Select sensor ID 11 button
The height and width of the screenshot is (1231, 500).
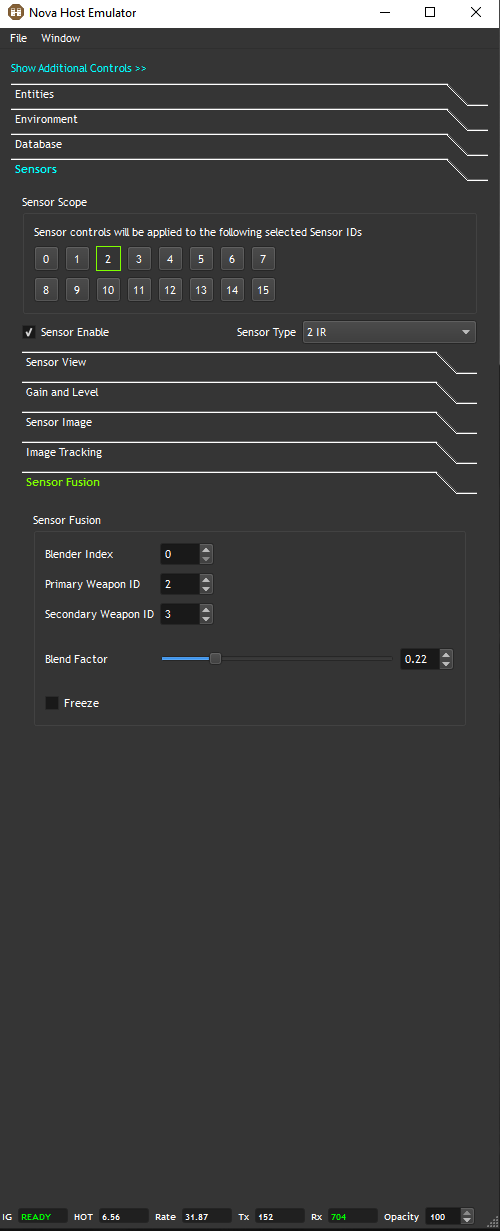click(139, 290)
